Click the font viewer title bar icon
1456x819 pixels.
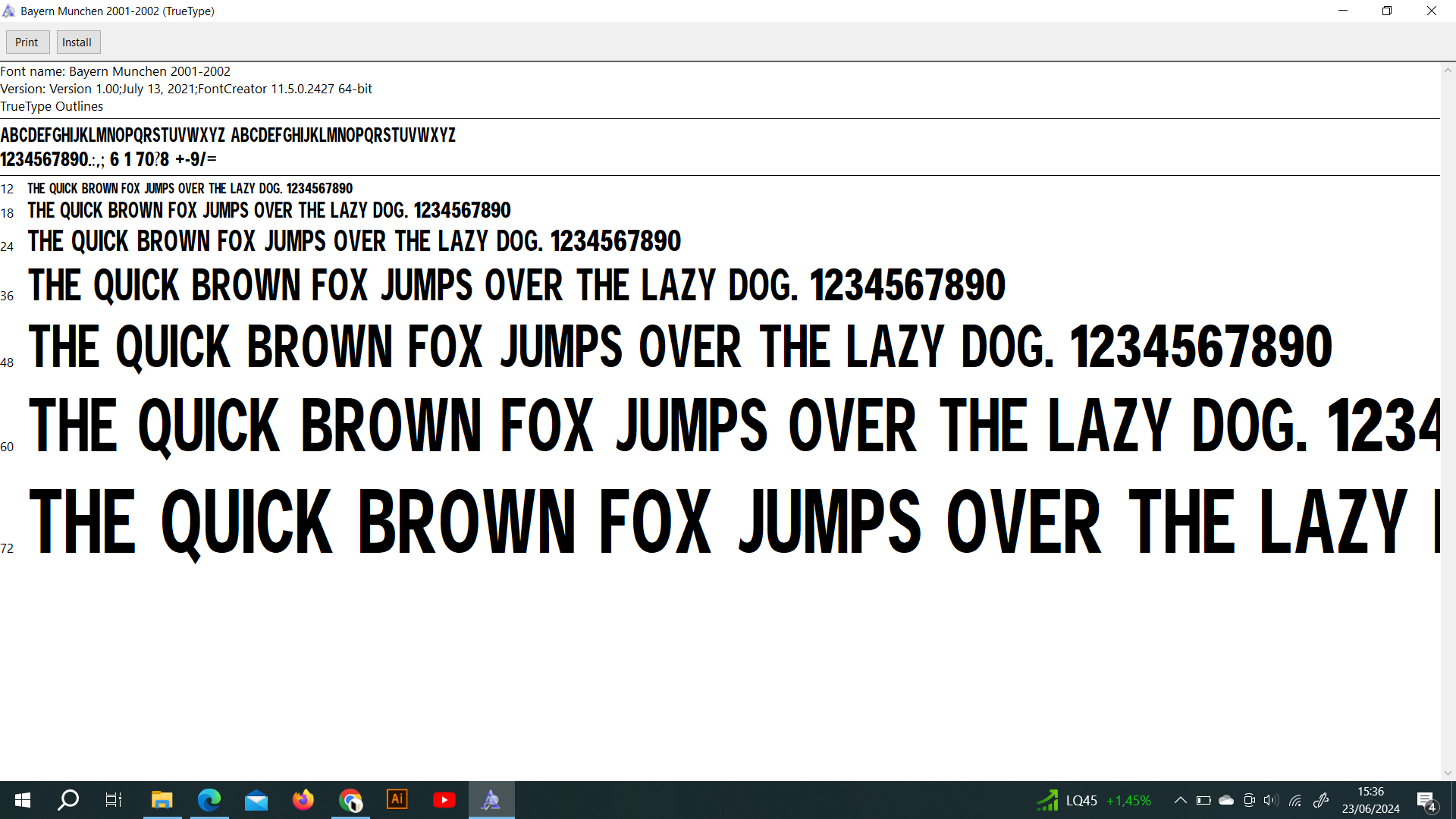point(9,11)
